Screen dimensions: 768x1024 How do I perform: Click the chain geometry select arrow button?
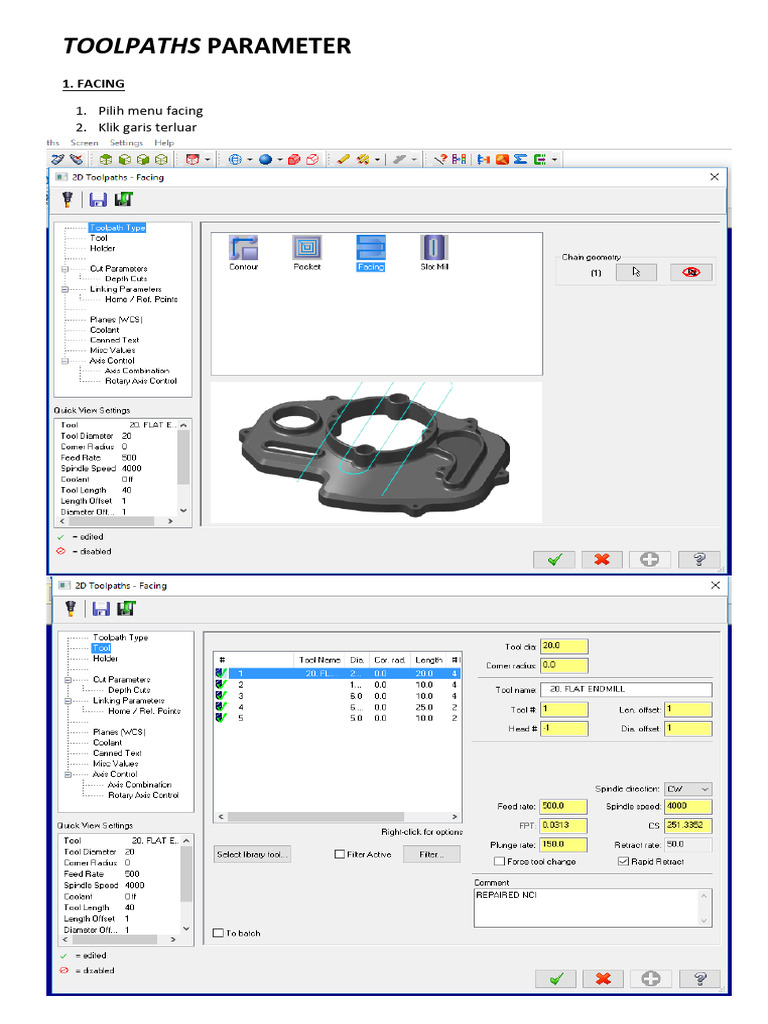636,272
